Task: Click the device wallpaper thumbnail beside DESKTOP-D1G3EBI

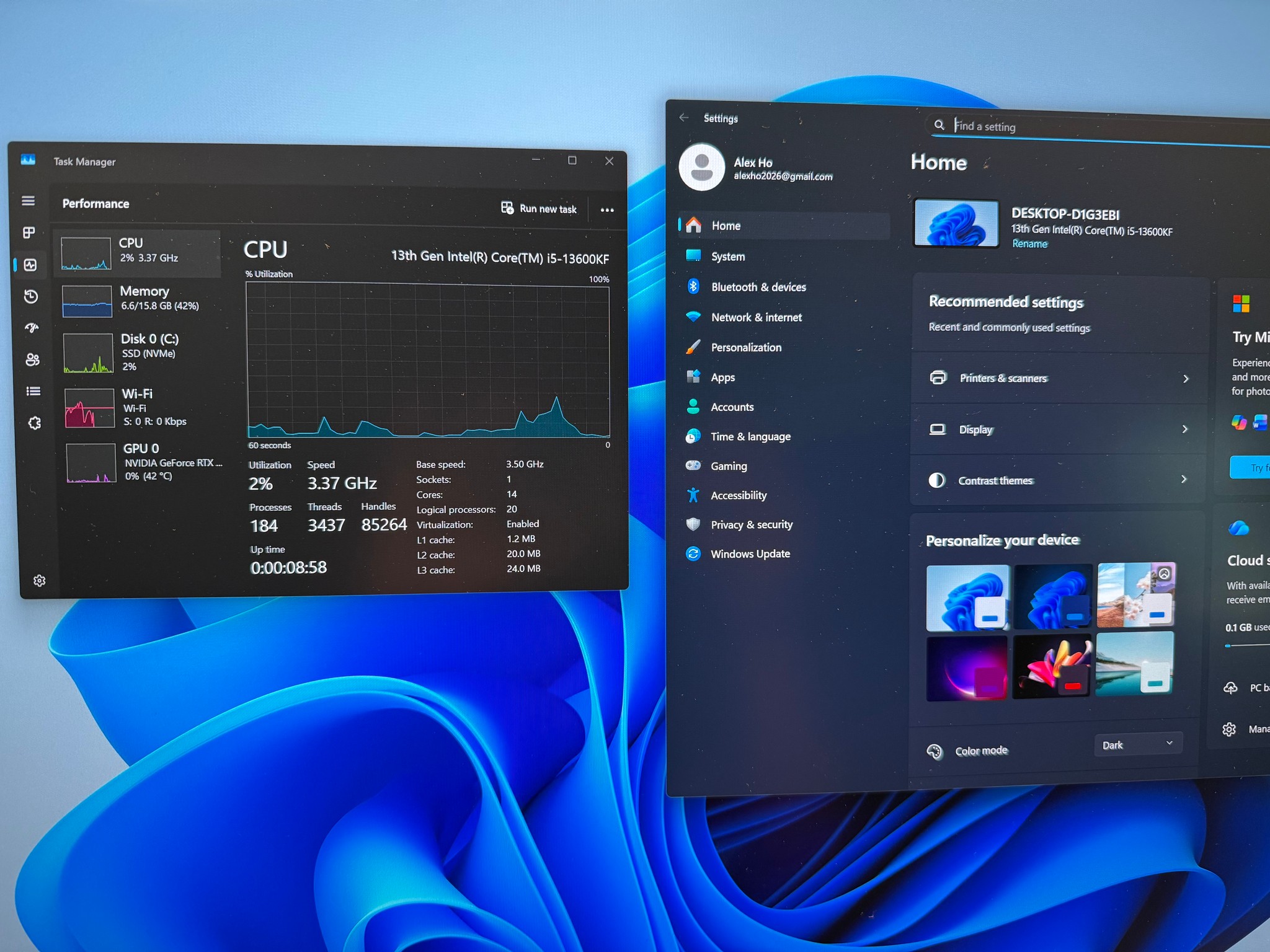Action: 956,223
